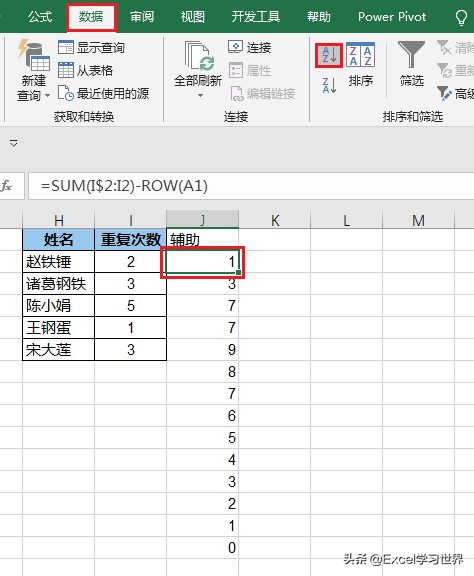Select cell containing 王钢蛋
Image resolution: width=474 pixels, height=576 pixels.
tap(58, 328)
